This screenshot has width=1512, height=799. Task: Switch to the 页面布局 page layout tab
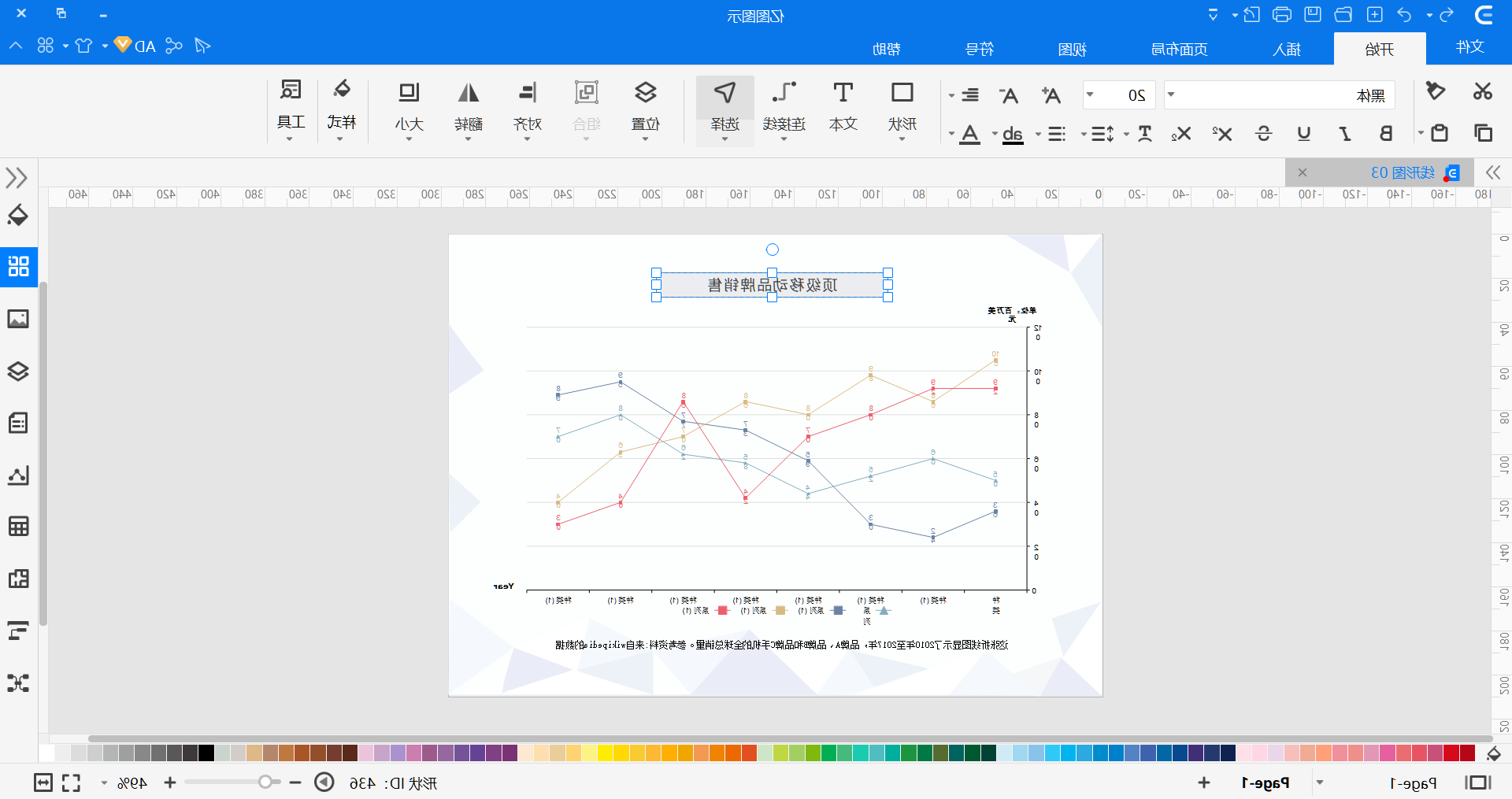point(1179,49)
